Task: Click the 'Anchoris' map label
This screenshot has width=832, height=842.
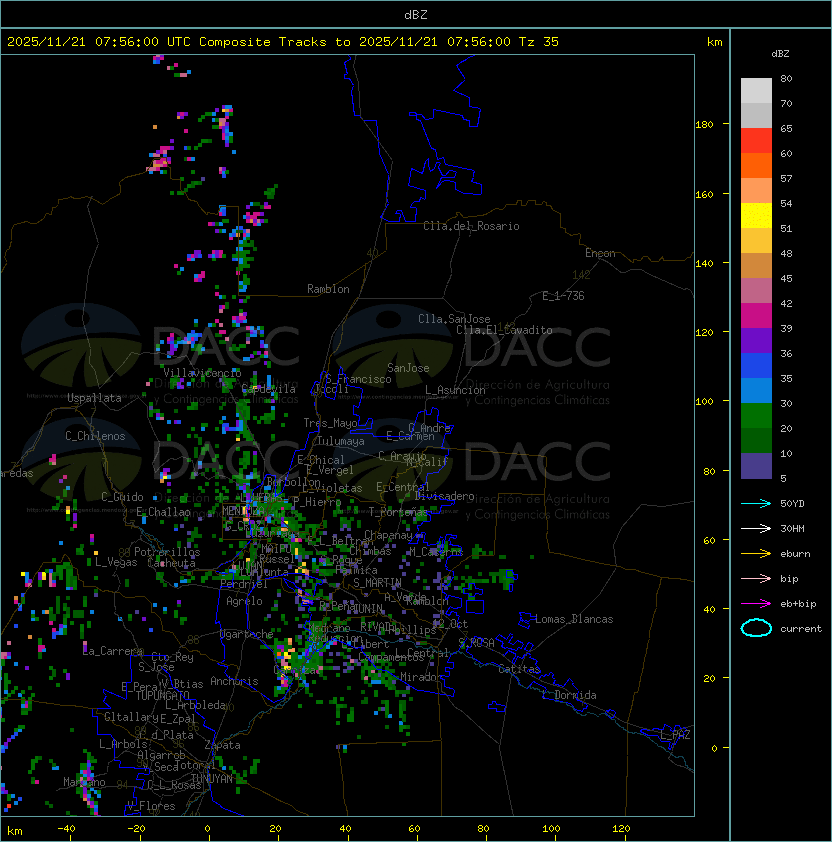Action: pyautogui.click(x=234, y=681)
